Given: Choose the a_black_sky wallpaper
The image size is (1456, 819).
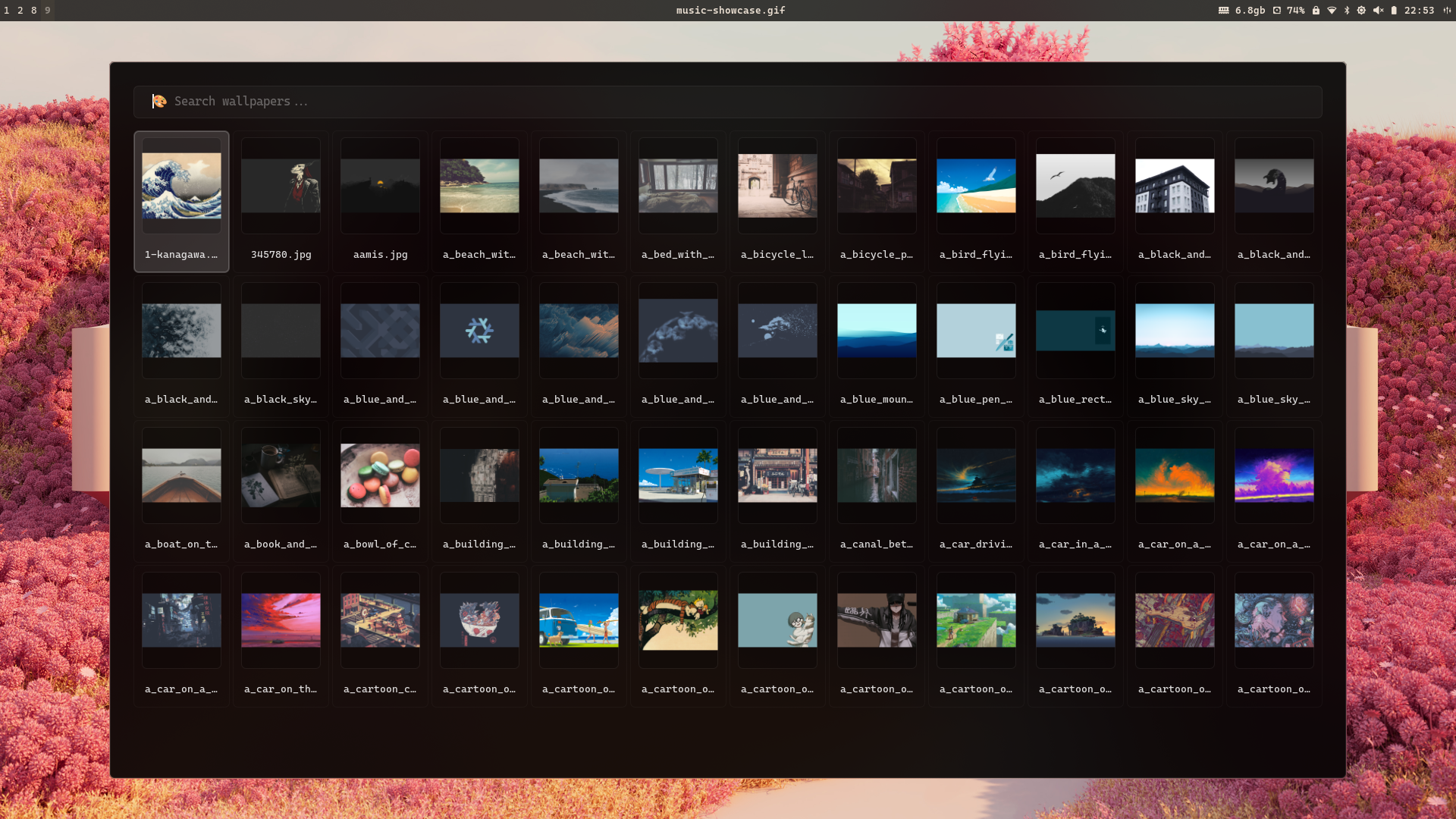Looking at the screenshot, I should (281, 347).
